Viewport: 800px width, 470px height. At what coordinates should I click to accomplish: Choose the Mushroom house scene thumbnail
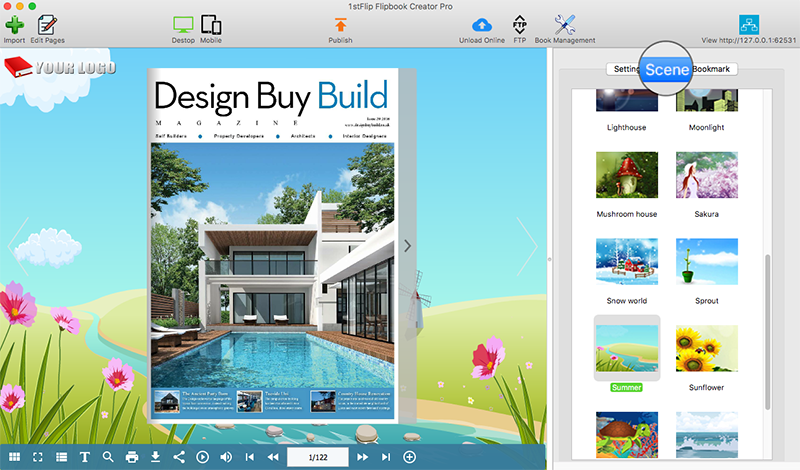pyautogui.click(x=627, y=175)
